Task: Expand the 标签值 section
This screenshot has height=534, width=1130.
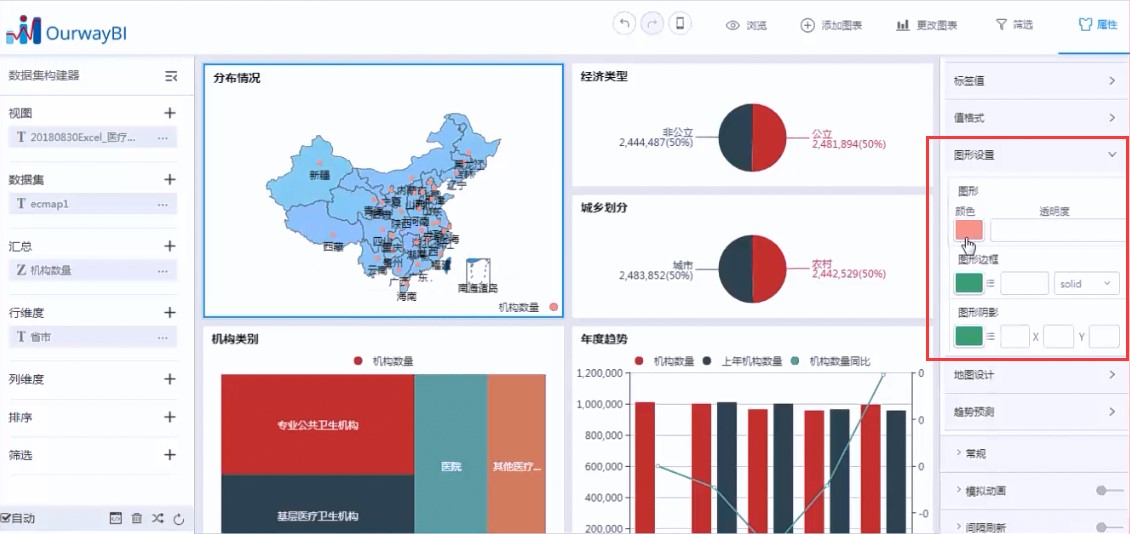Action: click(x=1035, y=81)
